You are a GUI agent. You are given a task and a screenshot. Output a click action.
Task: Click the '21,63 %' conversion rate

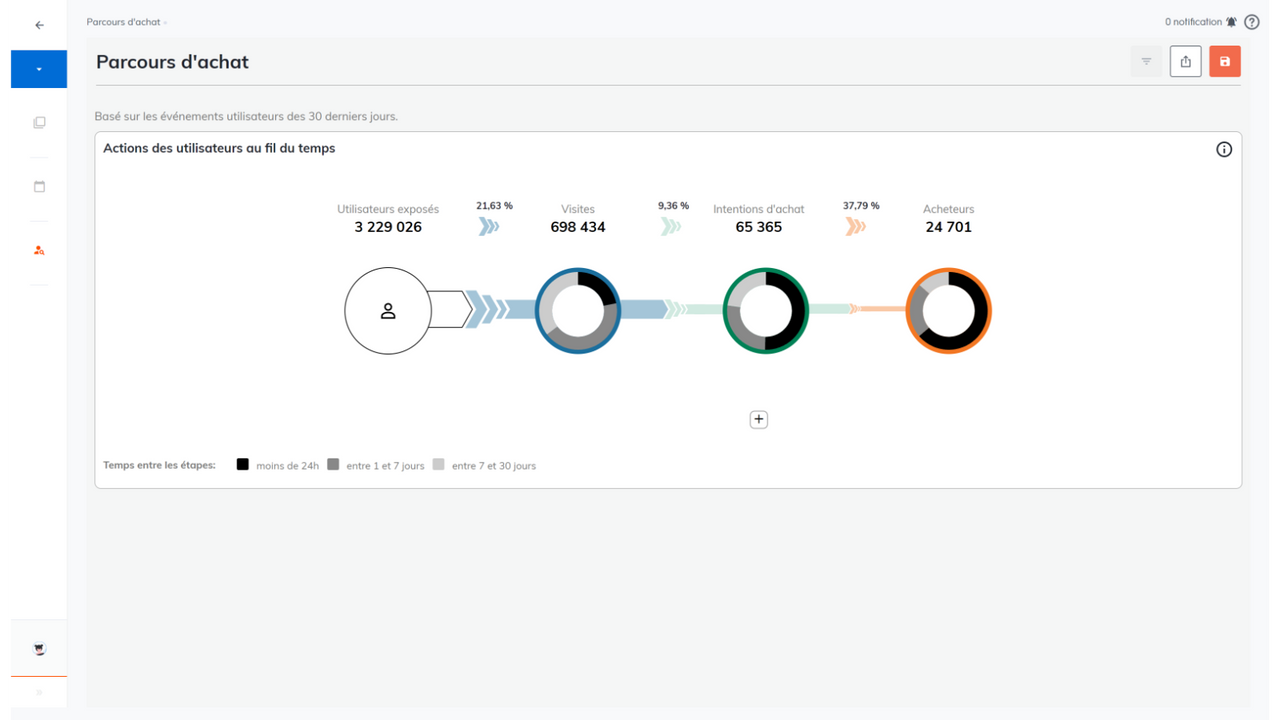[494, 206]
